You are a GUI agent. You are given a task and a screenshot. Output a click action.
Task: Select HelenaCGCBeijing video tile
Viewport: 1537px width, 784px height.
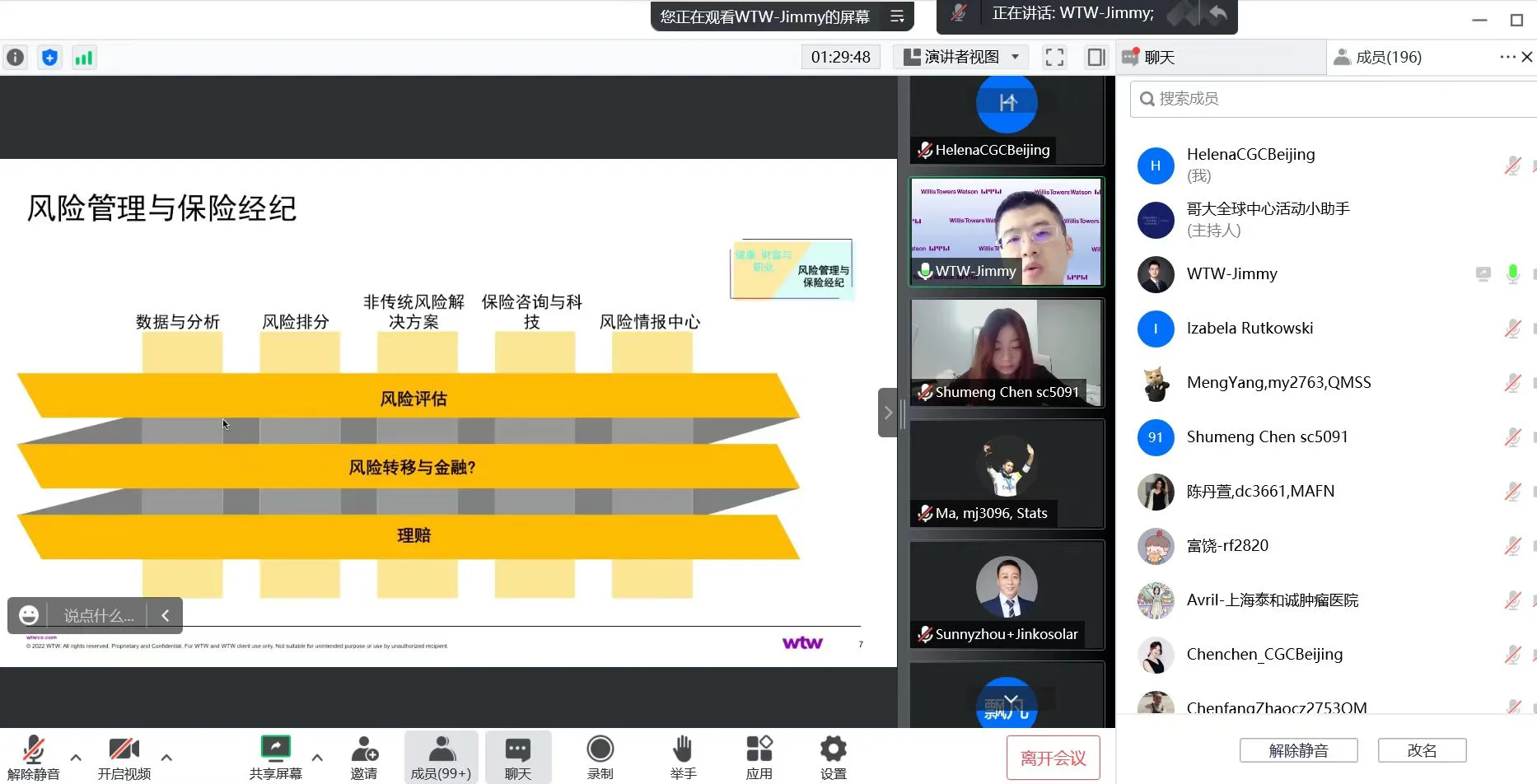click(1007, 120)
